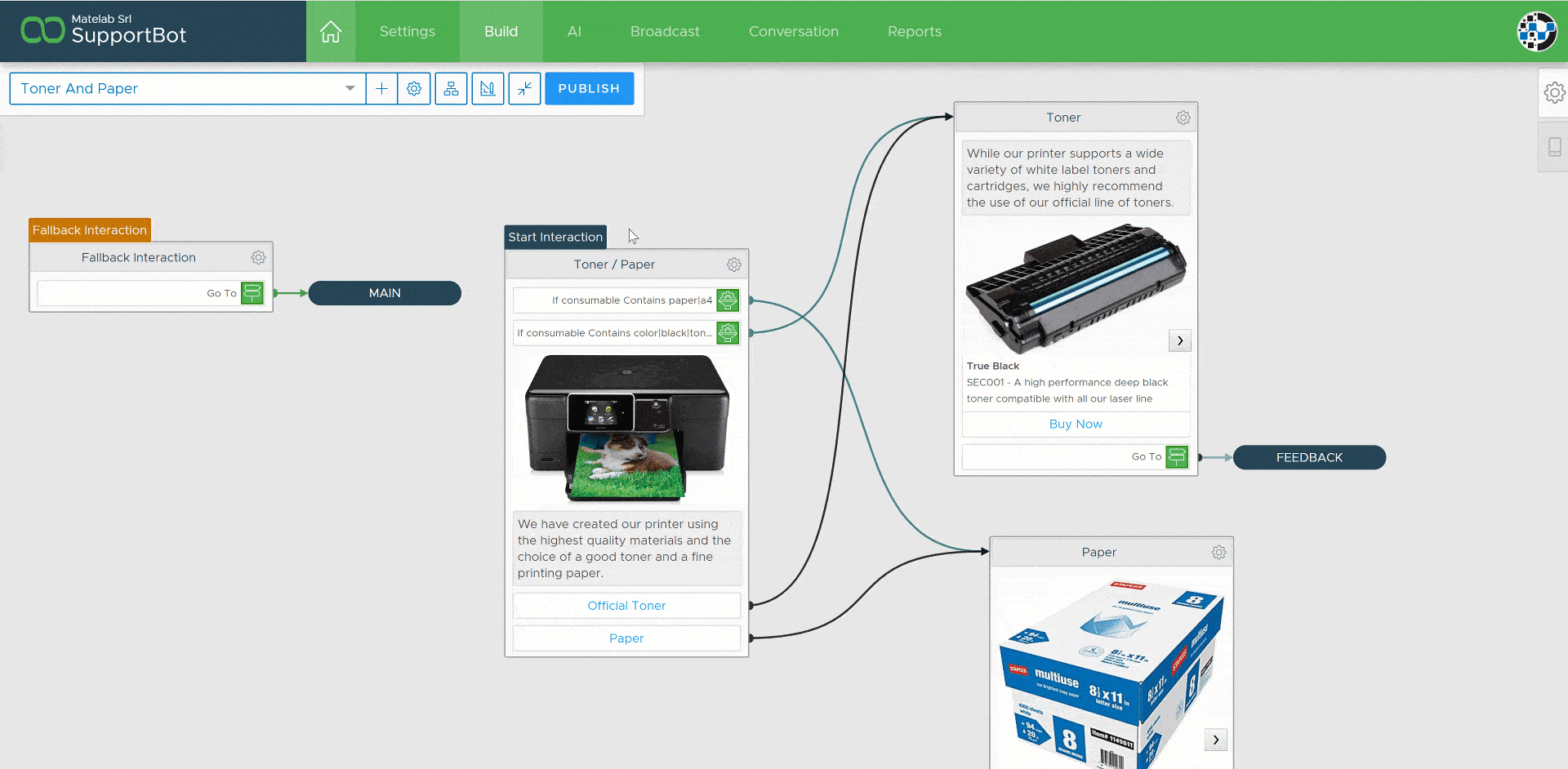This screenshot has height=769, width=1568.
Task: Click the Paper card title
Action: 1098,553
